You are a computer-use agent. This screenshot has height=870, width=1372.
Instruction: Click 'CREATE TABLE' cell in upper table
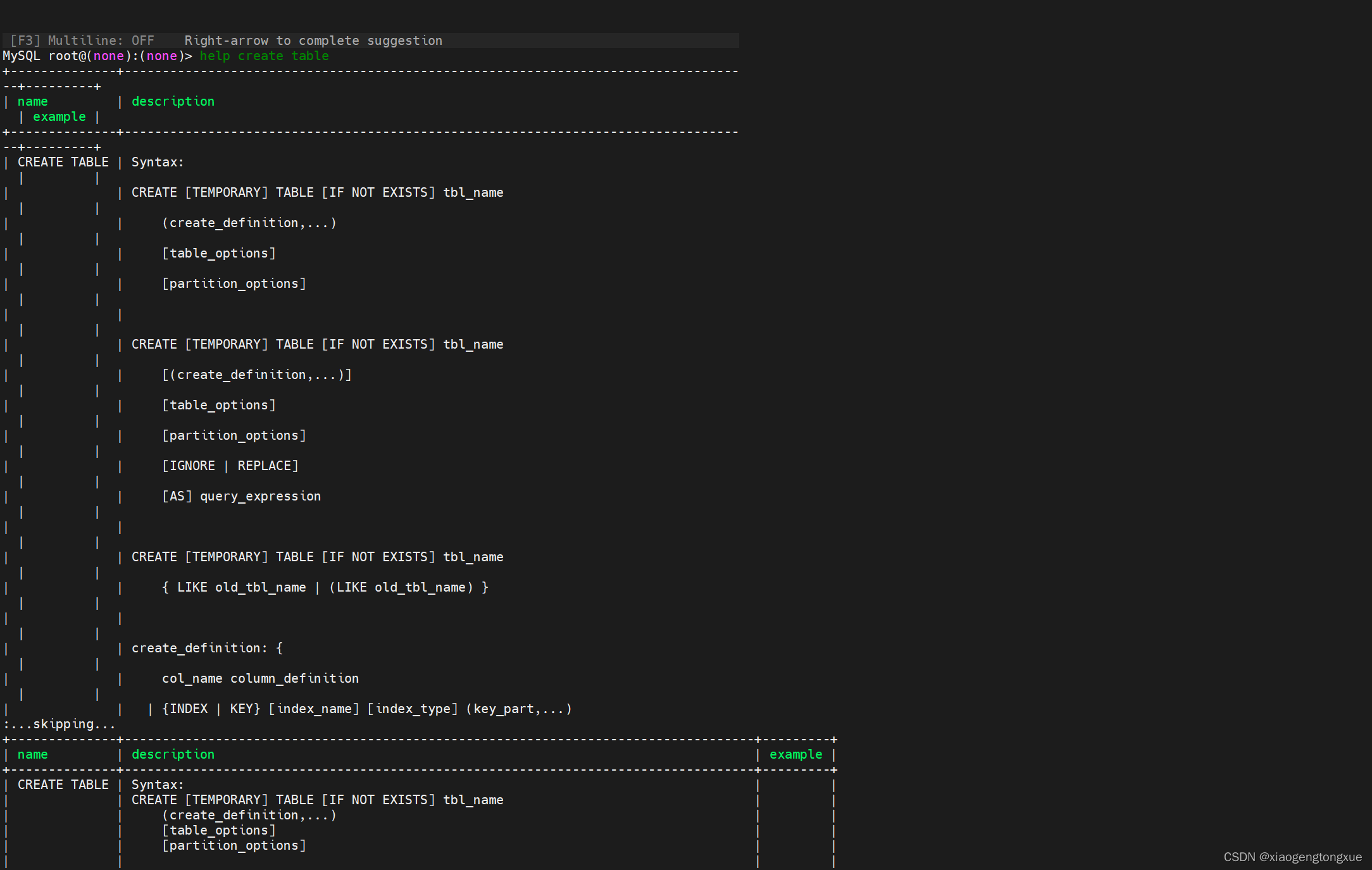tap(63, 162)
